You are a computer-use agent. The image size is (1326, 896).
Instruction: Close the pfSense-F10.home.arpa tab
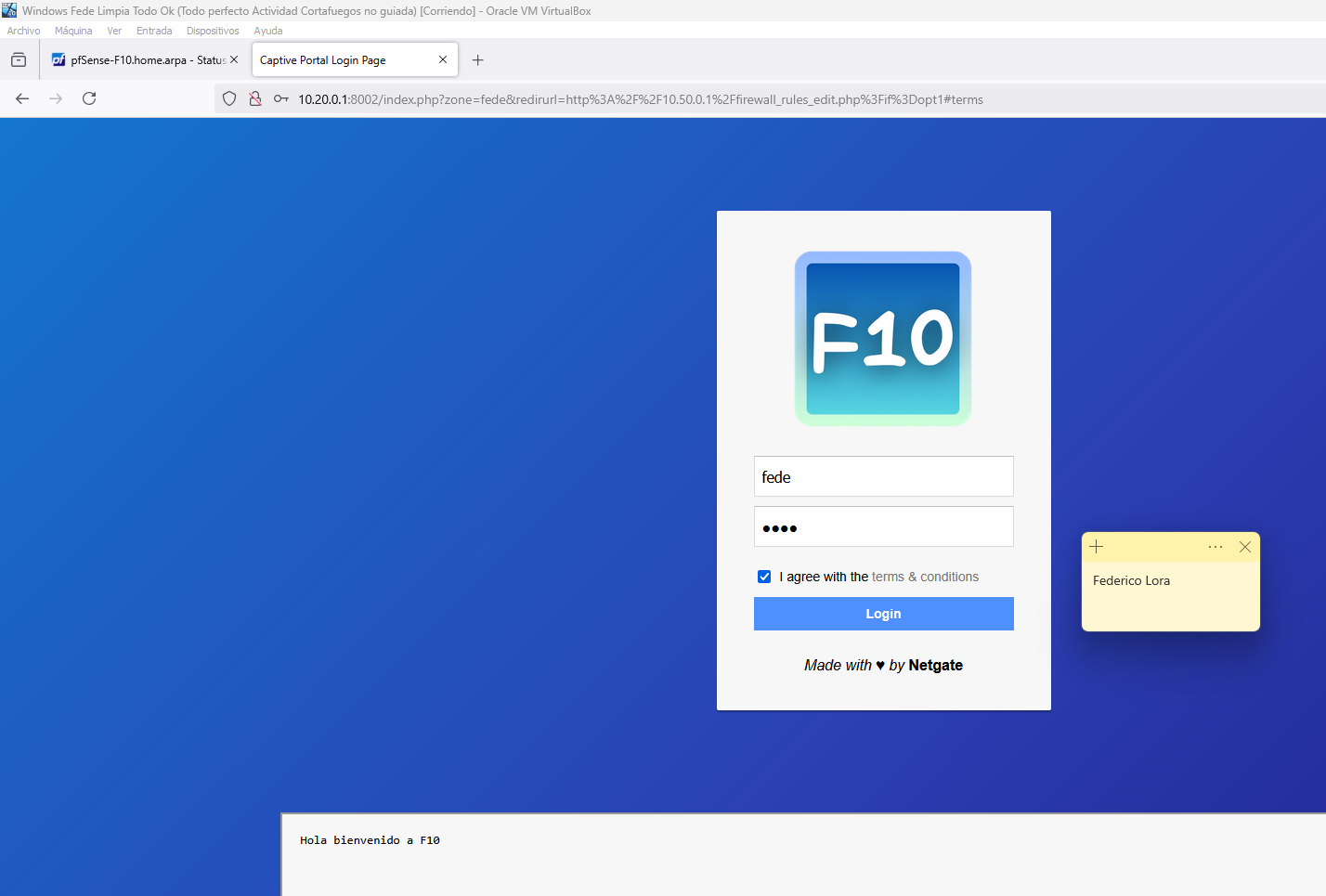pos(234,59)
